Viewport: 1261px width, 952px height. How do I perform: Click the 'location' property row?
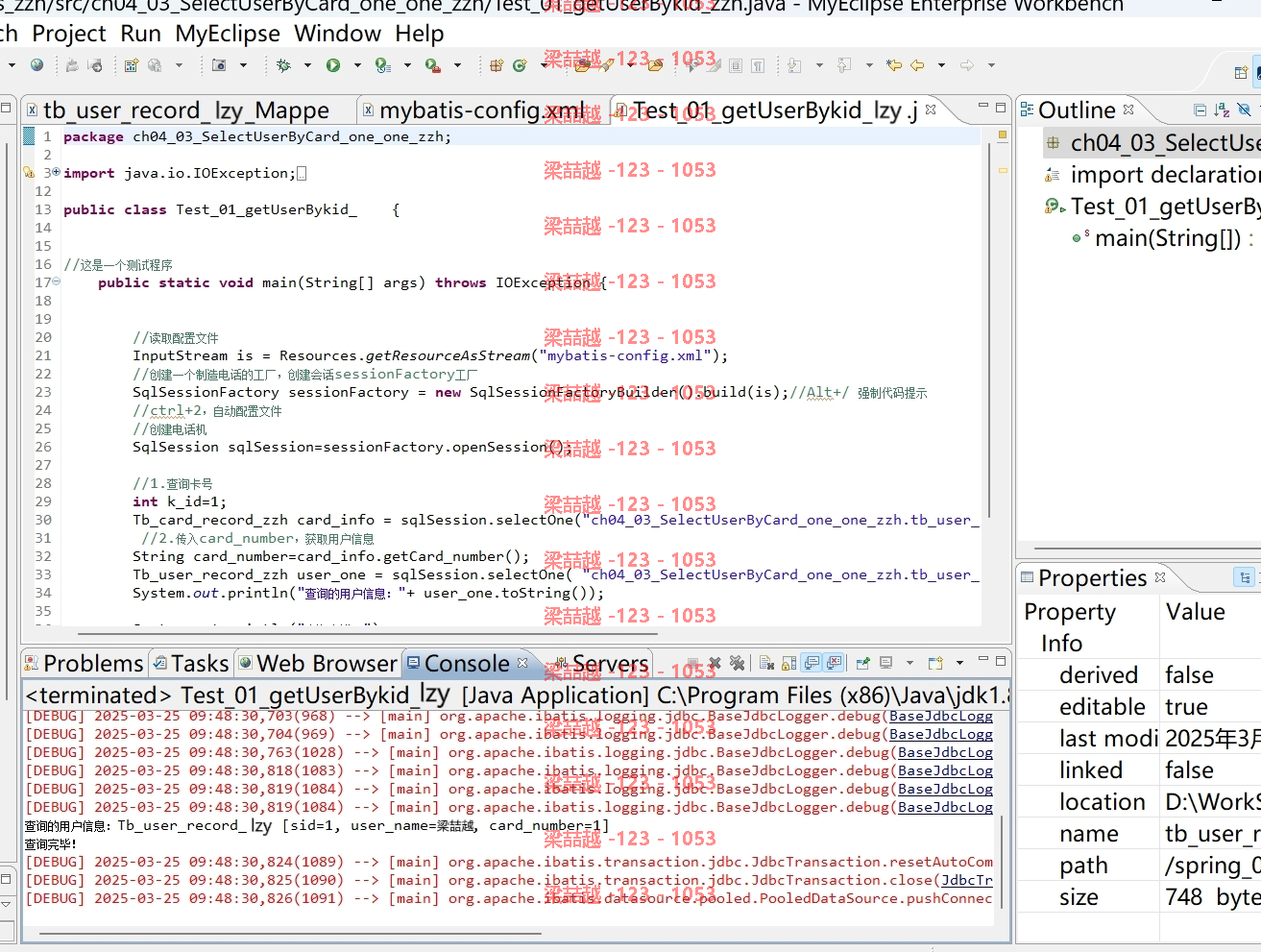pos(1139,802)
